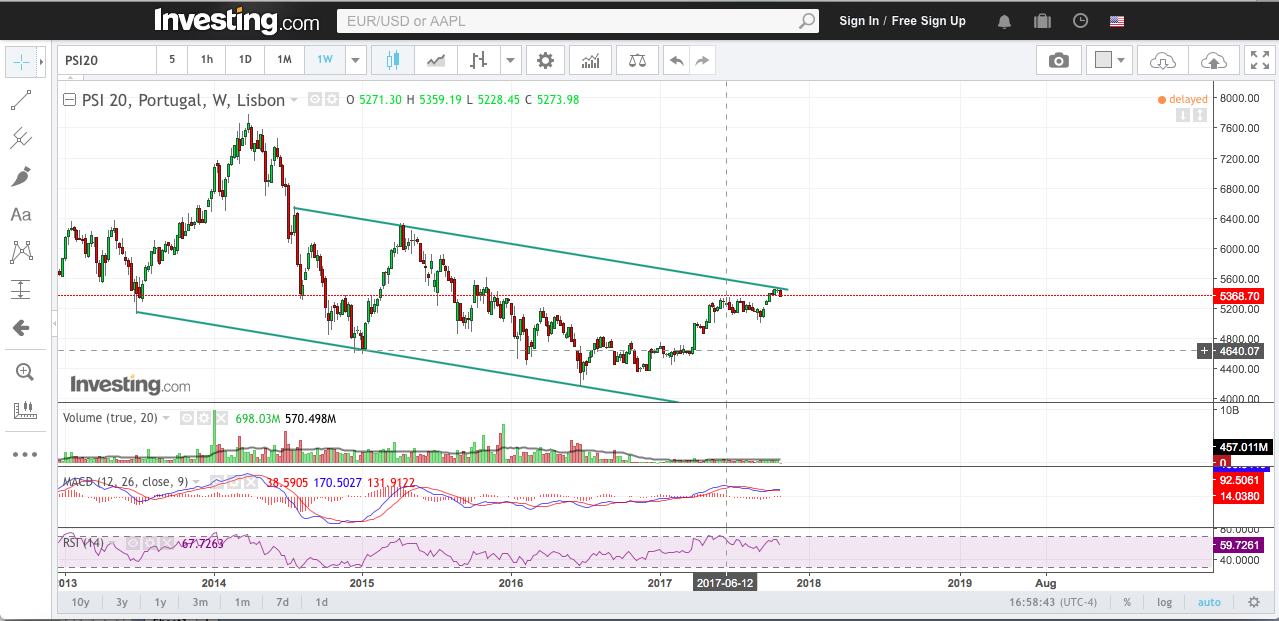1279x621 pixels.
Task: Toggle auto scale for price axis
Action: click(x=1209, y=602)
